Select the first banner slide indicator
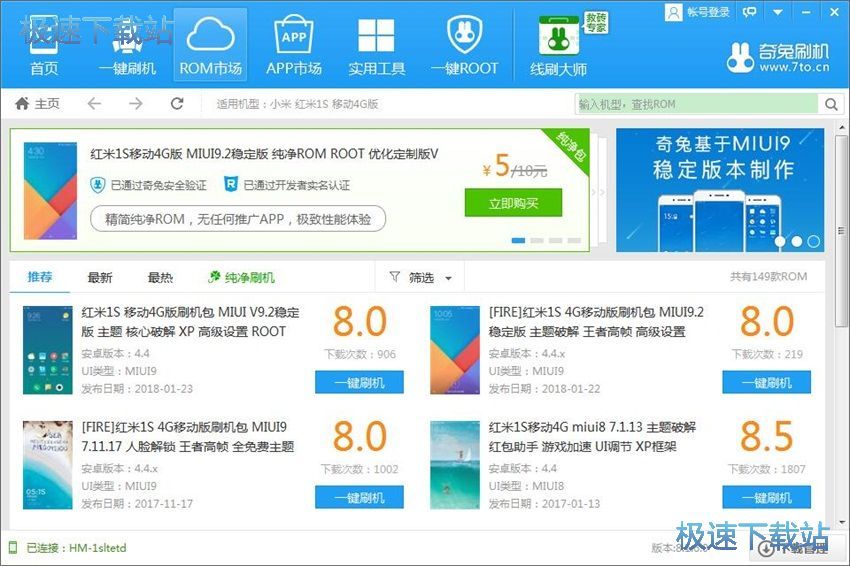This screenshot has width=850, height=566. coord(518,240)
